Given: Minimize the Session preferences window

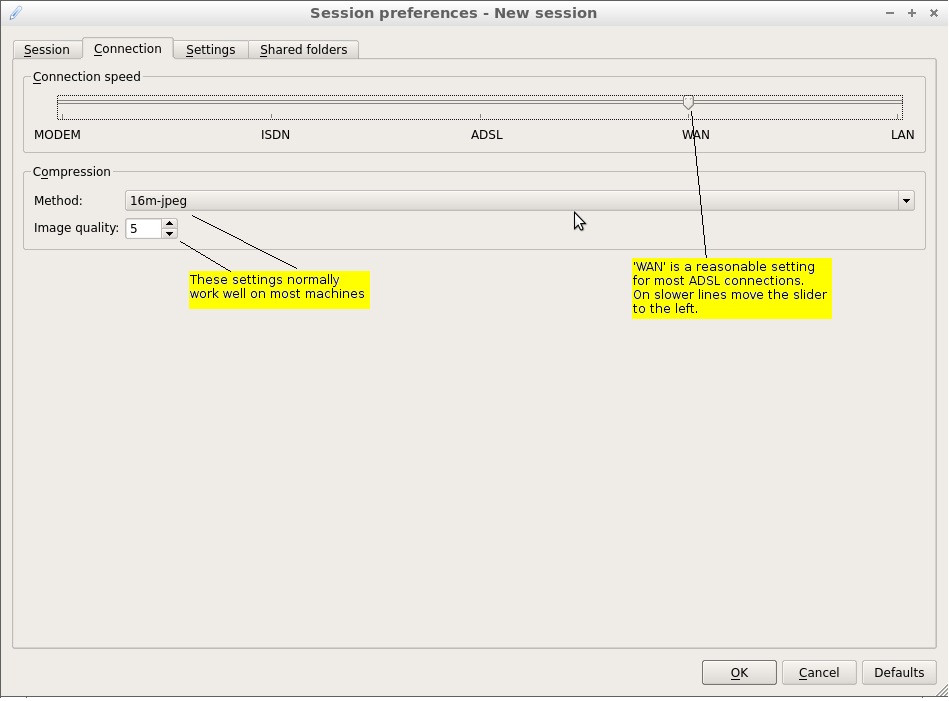Looking at the screenshot, I should tap(890, 13).
